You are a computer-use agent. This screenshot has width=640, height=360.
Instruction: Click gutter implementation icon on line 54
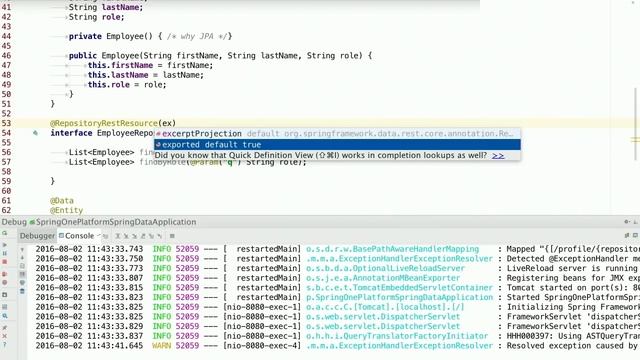[36, 133]
